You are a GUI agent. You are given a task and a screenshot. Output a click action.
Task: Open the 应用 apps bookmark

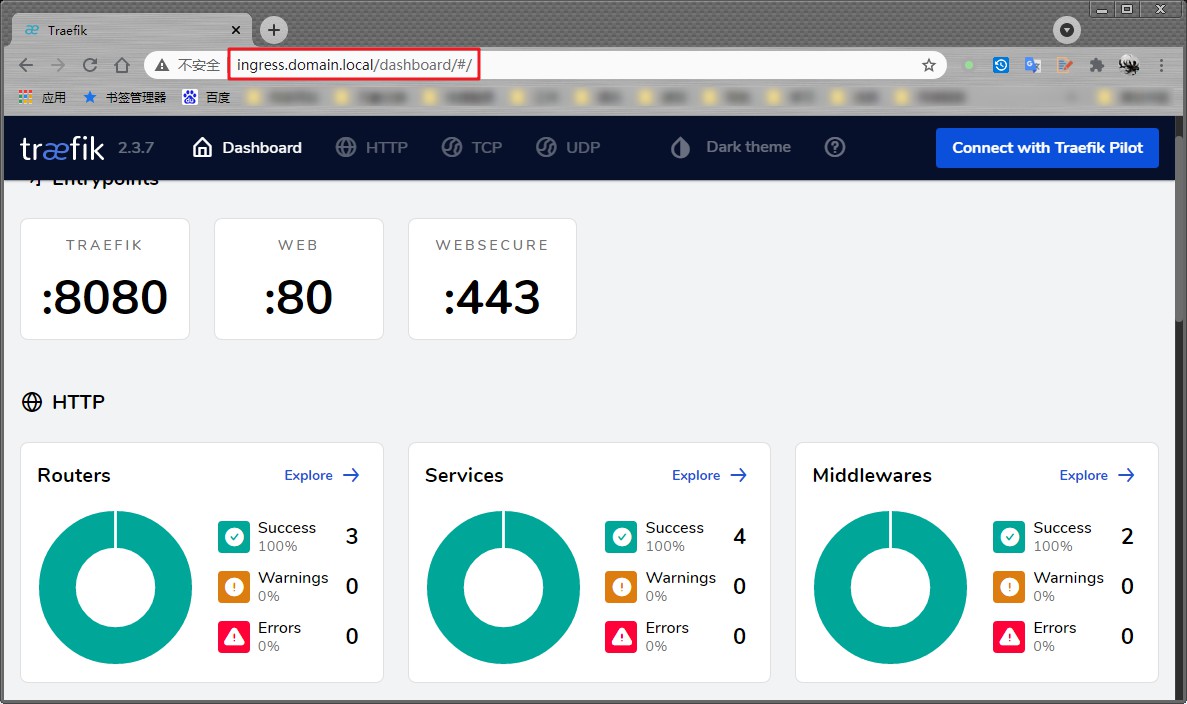pyautogui.click(x=42, y=97)
